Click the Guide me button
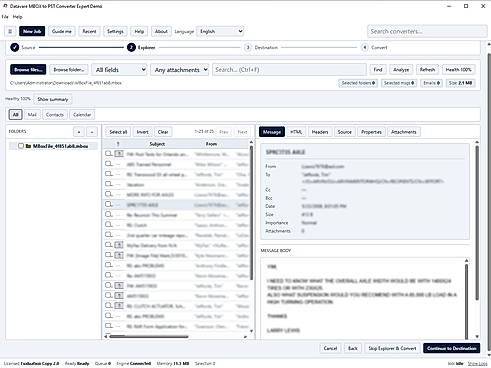Image resolution: width=491 pixels, height=368 pixels. [62, 31]
